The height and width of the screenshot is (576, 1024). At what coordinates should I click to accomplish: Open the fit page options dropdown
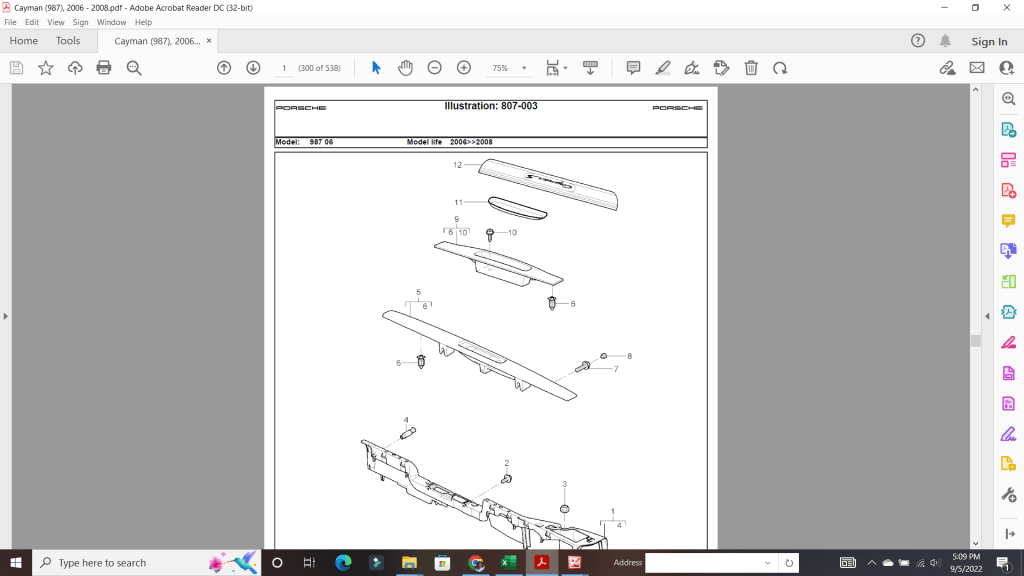pyautogui.click(x=556, y=68)
